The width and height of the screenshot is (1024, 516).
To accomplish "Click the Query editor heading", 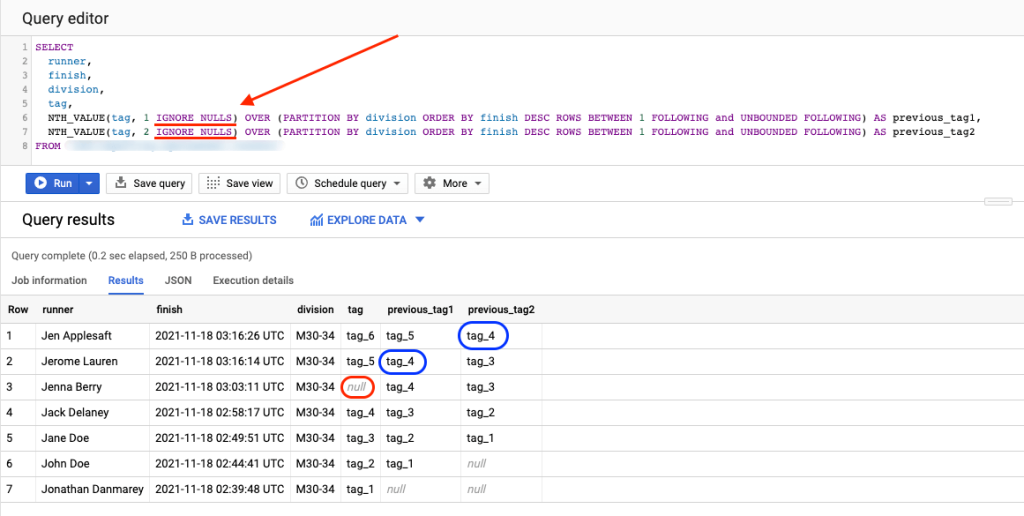I will coord(65,19).
